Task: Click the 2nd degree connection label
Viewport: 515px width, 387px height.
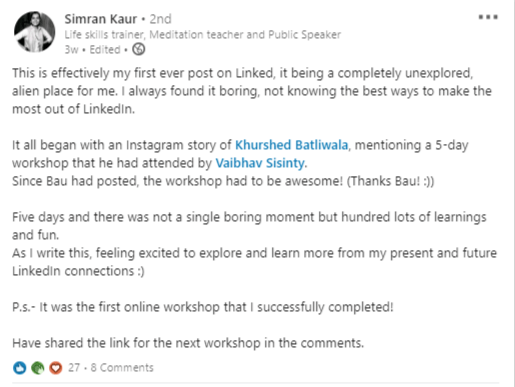Action: (160, 19)
